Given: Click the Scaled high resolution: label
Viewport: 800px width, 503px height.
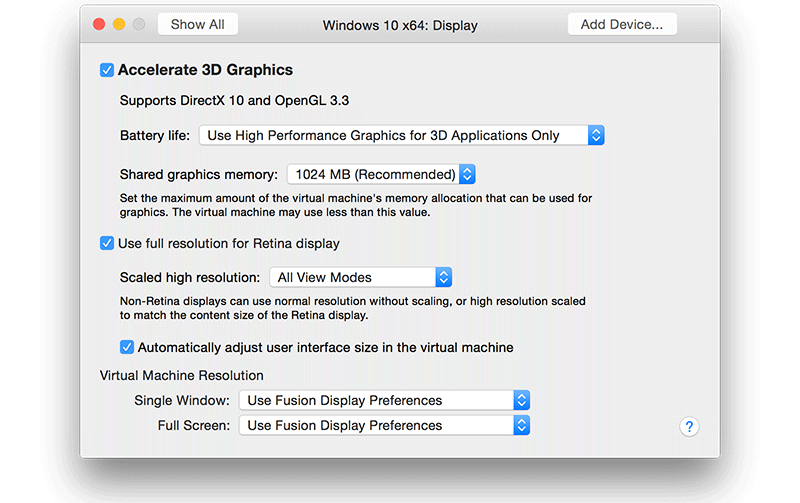Looking at the screenshot, I should (190, 278).
